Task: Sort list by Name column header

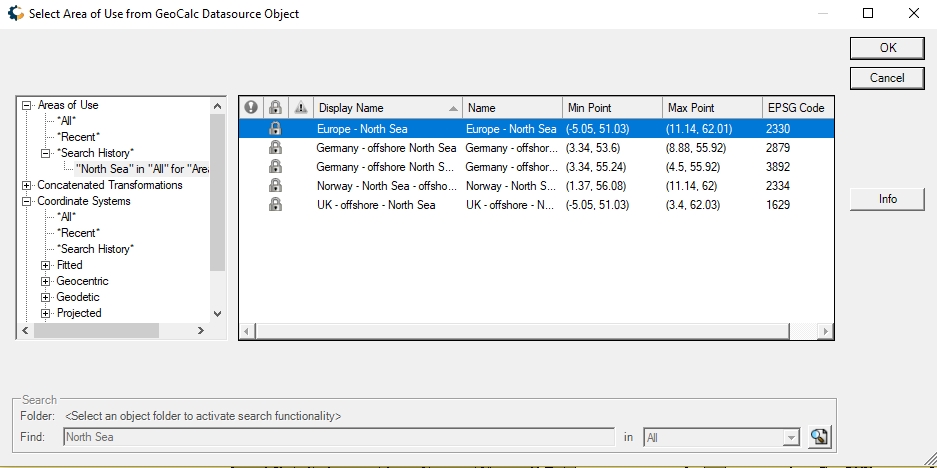Action: (x=512, y=108)
